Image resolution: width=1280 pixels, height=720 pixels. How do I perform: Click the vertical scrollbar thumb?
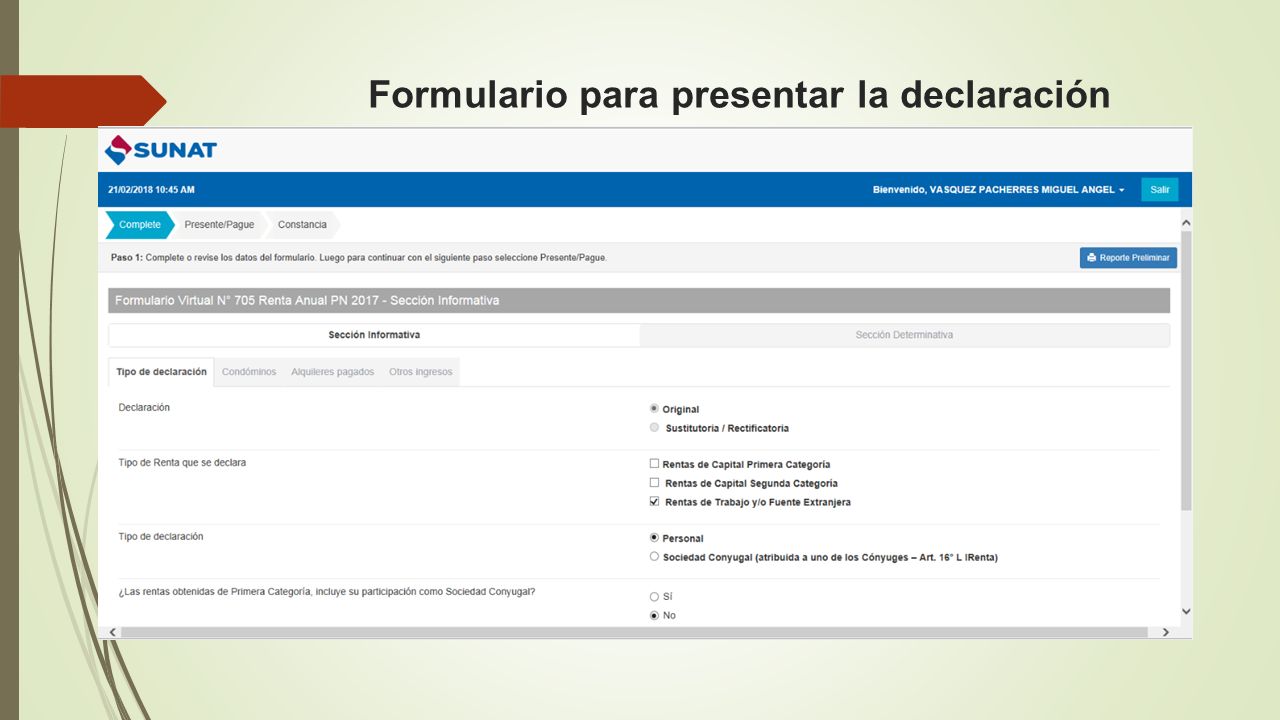[1186, 370]
